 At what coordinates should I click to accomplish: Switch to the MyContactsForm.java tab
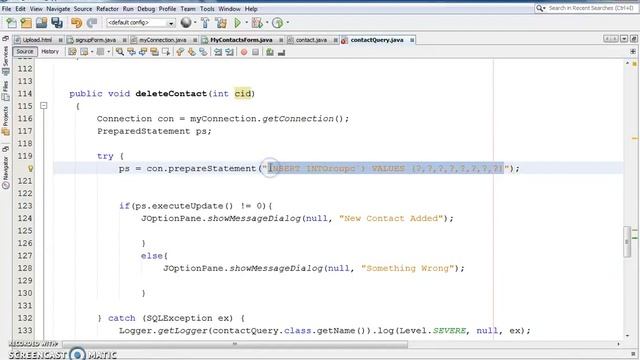coord(241,40)
